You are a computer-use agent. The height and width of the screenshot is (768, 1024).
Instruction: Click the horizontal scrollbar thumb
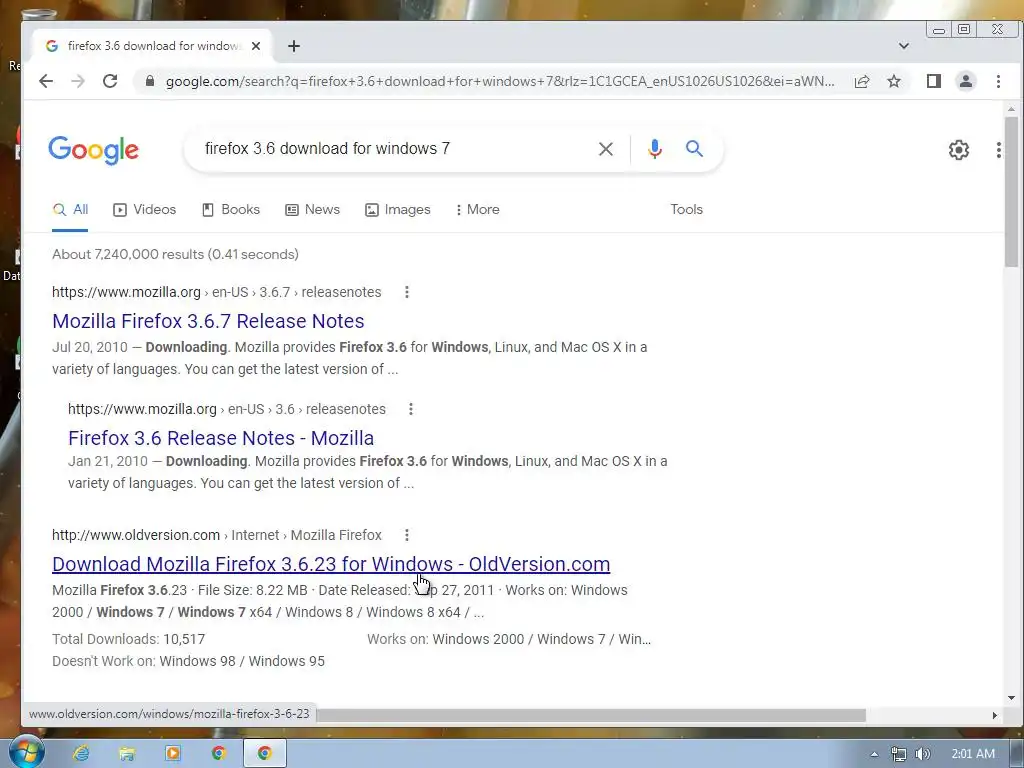591,715
